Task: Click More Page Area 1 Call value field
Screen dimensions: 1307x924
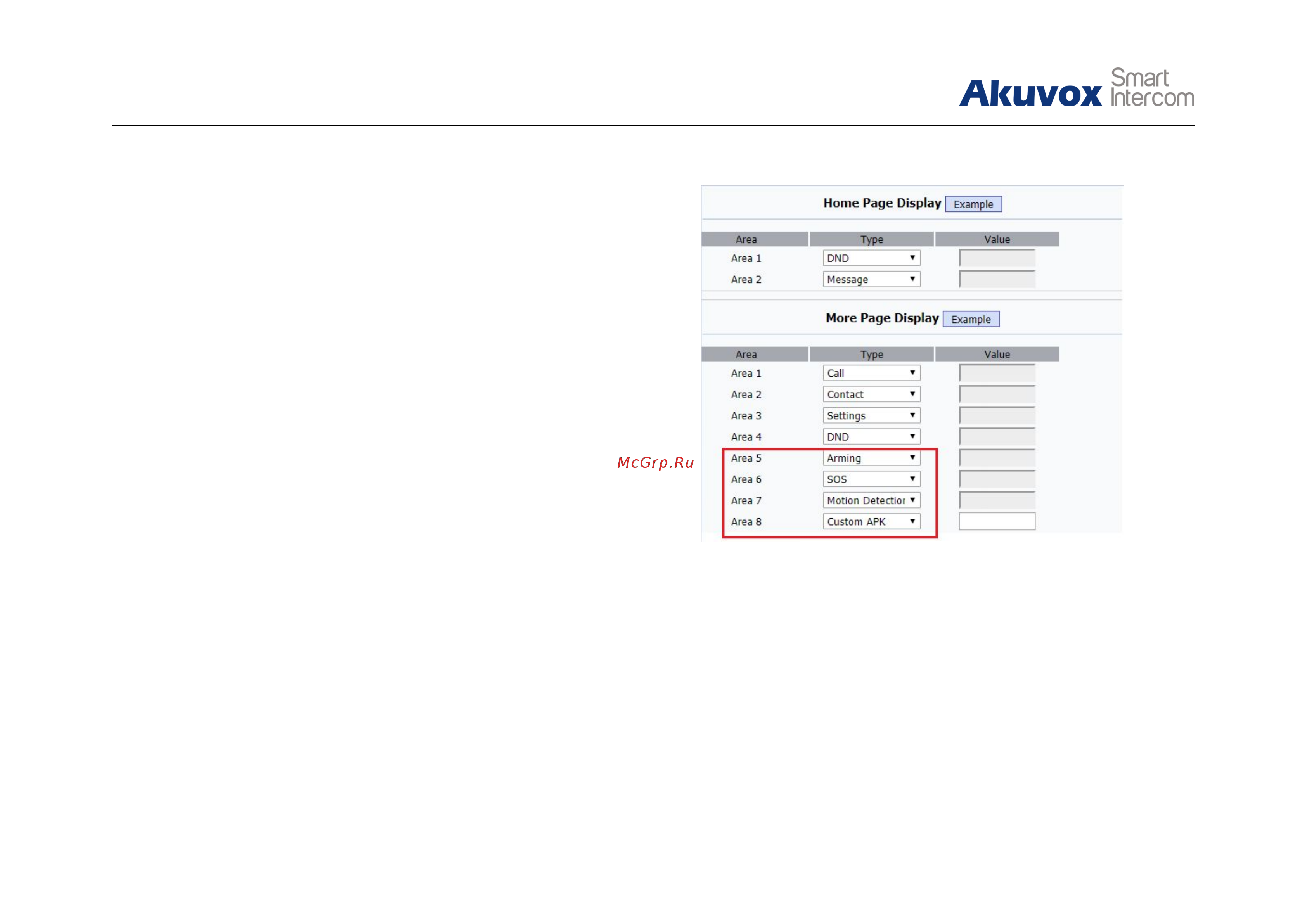Action: (x=997, y=373)
